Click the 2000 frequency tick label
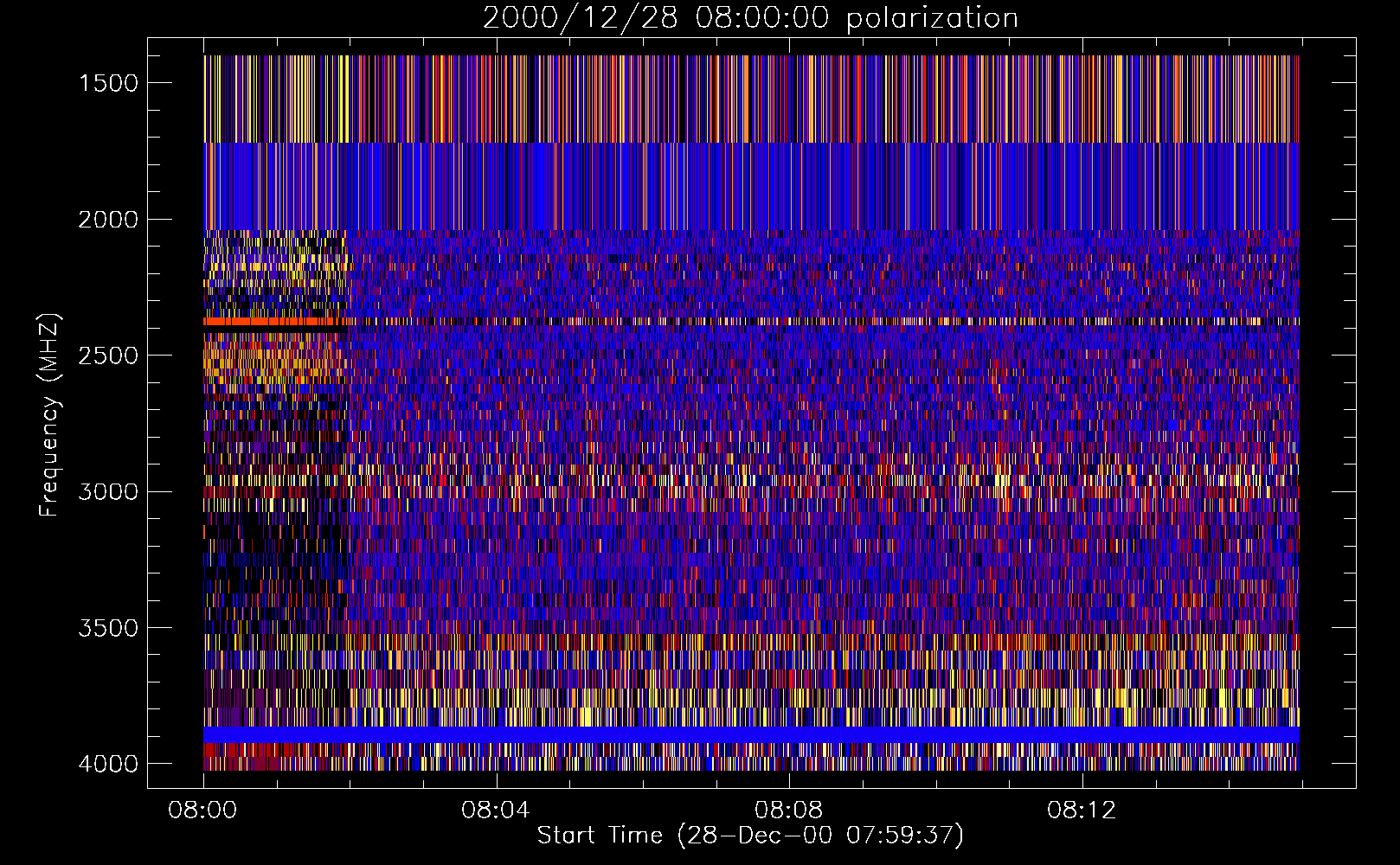The width and height of the screenshot is (1400, 865). (108, 220)
